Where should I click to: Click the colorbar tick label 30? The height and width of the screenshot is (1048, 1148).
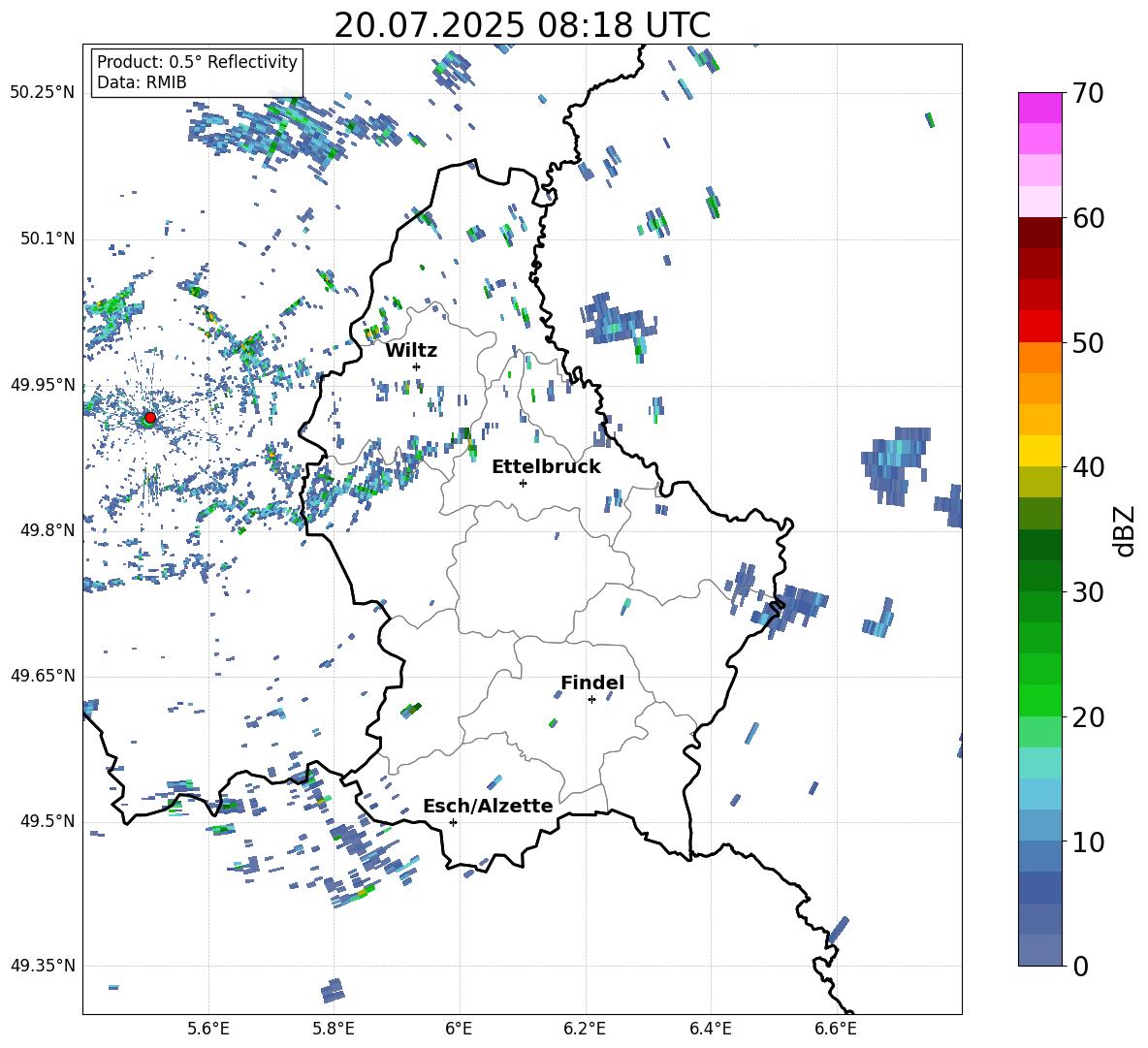(x=1088, y=592)
